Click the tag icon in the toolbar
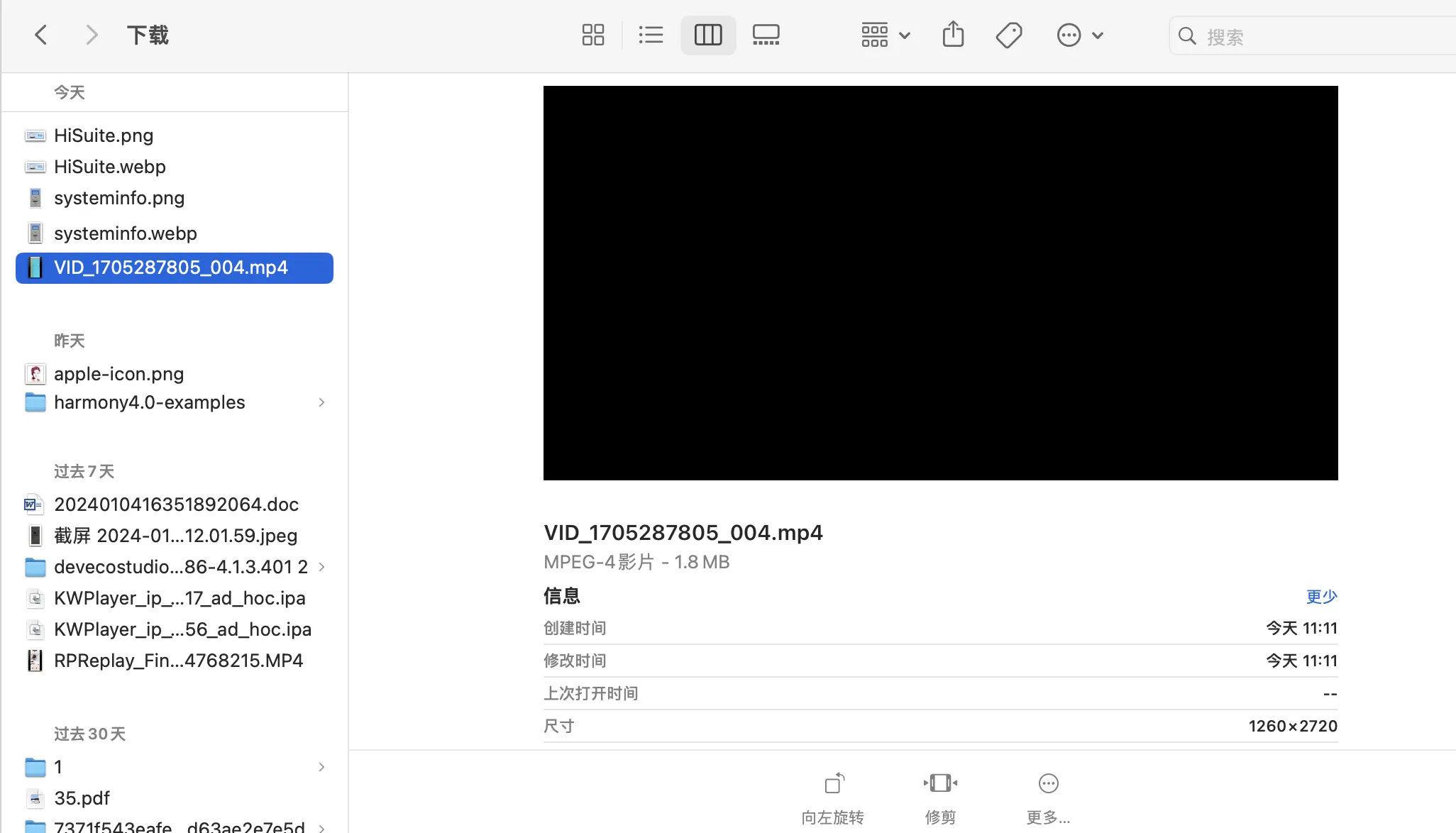Image resolution: width=1456 pixels, height=833 pixels. click(1008, 35)
